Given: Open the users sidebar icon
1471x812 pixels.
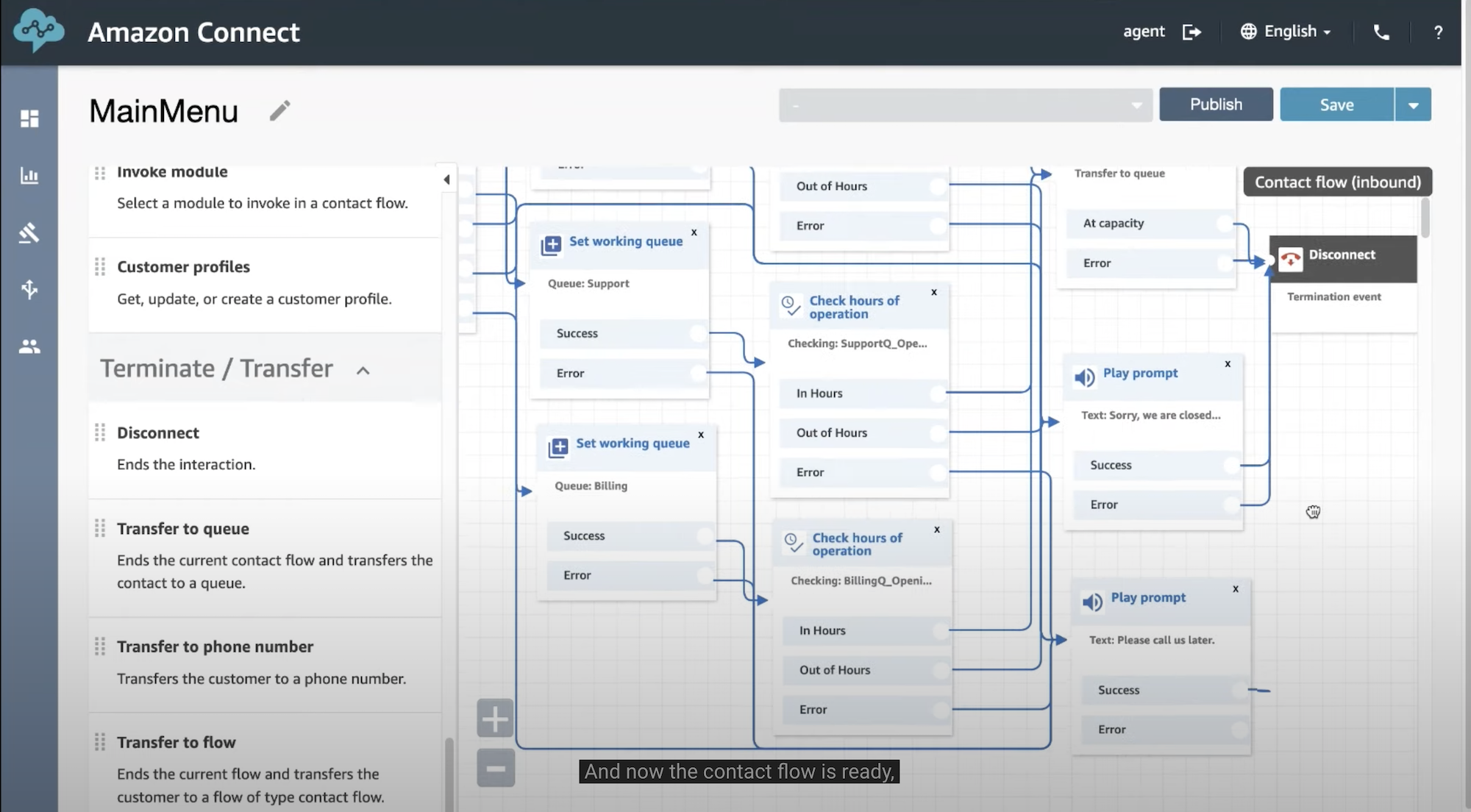Looking at the screenshot, I should coord(29,346).
